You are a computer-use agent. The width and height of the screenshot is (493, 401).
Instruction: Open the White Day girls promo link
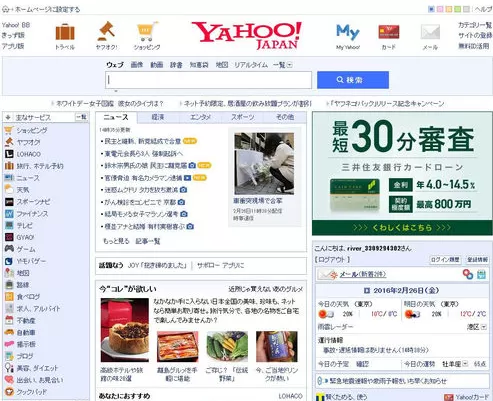[x=110, y=104]
